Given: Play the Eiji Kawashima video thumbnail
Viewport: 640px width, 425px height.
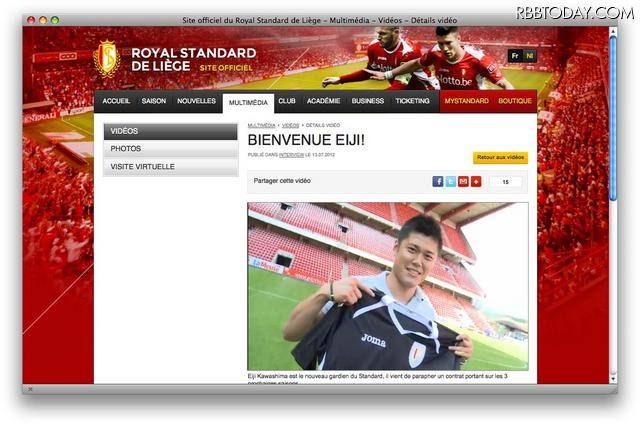Looking at the screenshot, I should click(388, 286).
